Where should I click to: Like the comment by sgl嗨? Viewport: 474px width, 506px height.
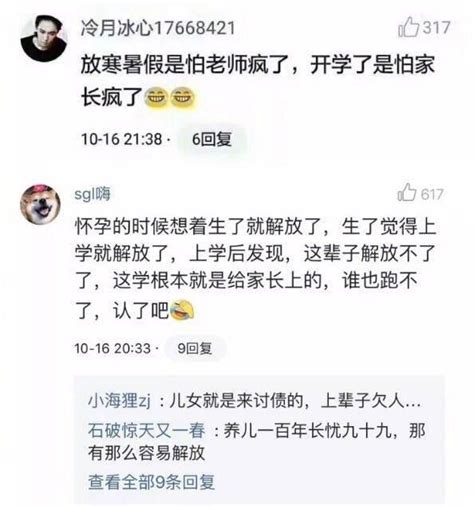(x=407, y=192)
